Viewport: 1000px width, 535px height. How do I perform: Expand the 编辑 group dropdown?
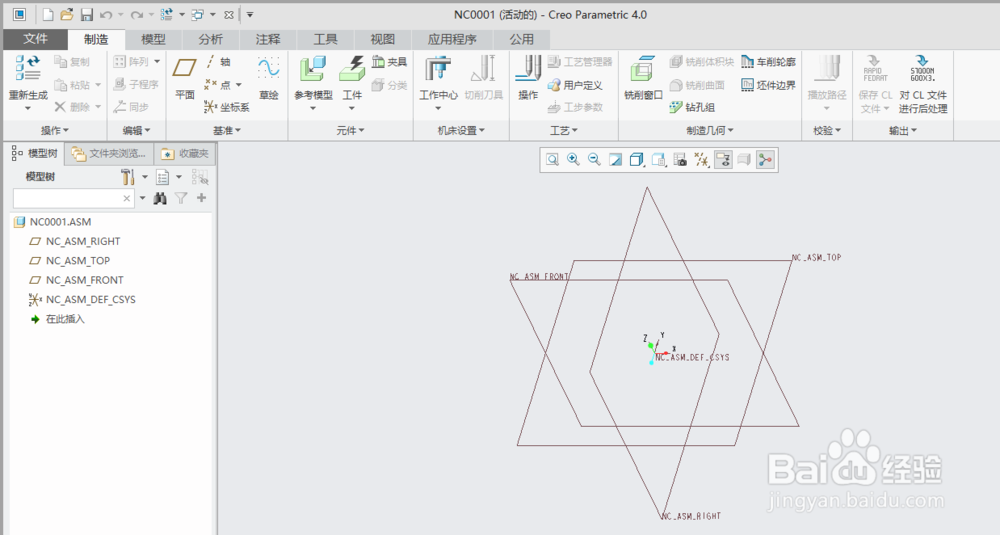click(x=136, y=130)
